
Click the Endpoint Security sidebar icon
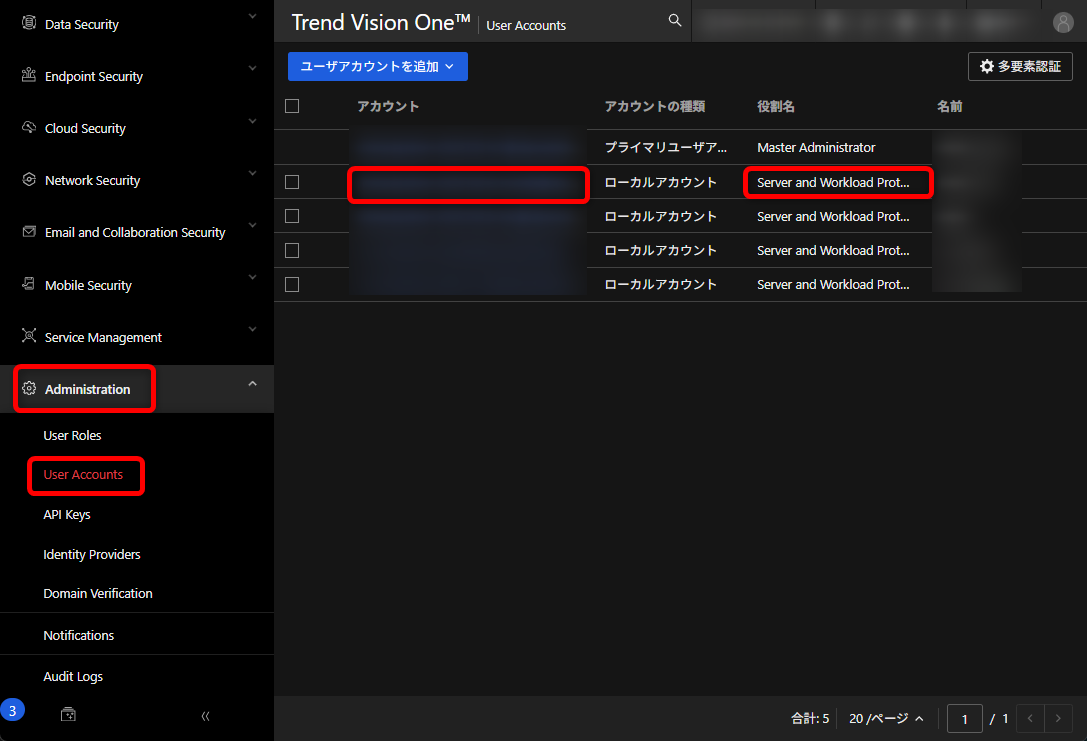[28, 75]
